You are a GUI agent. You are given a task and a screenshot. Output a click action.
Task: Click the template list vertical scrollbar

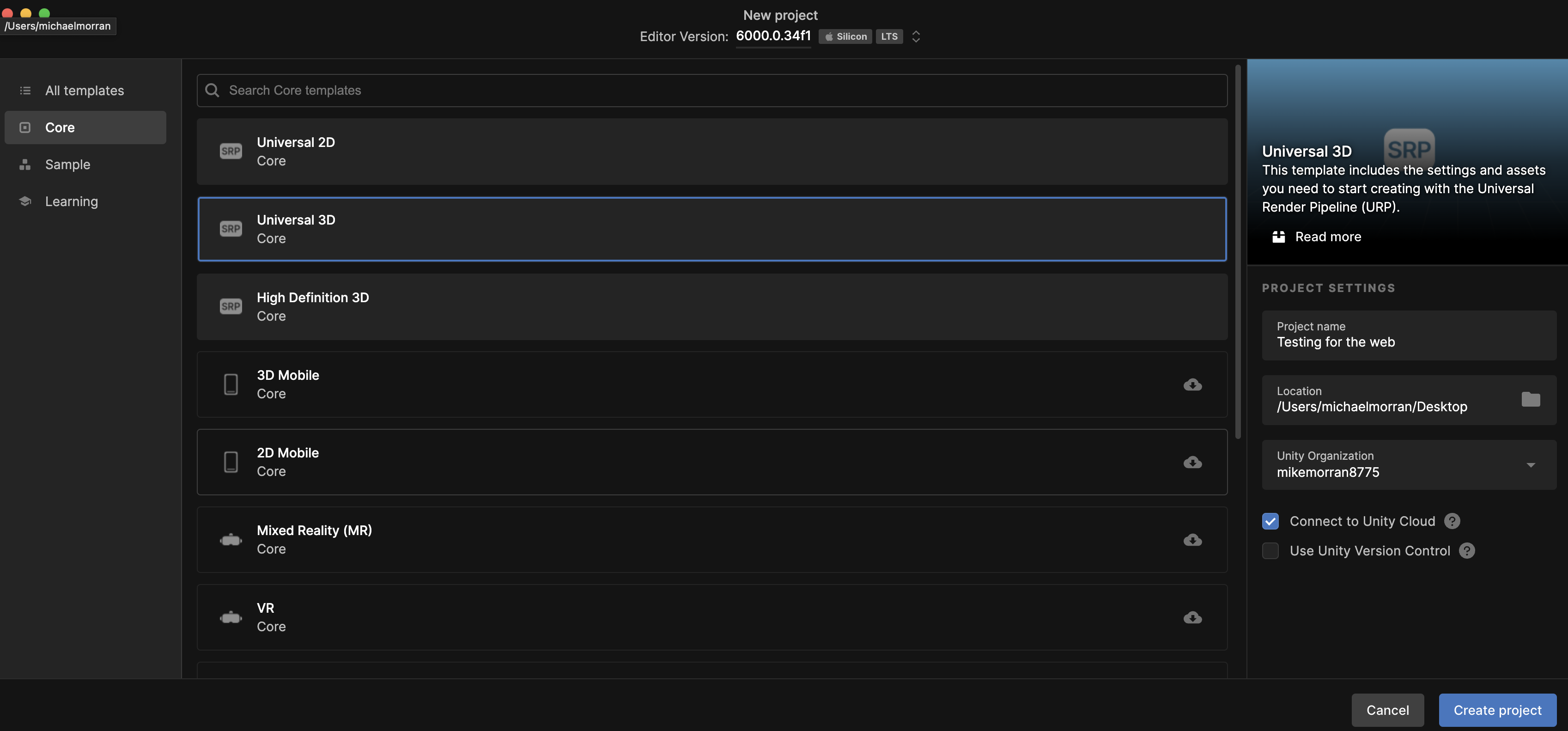[x=1238, y=252]
